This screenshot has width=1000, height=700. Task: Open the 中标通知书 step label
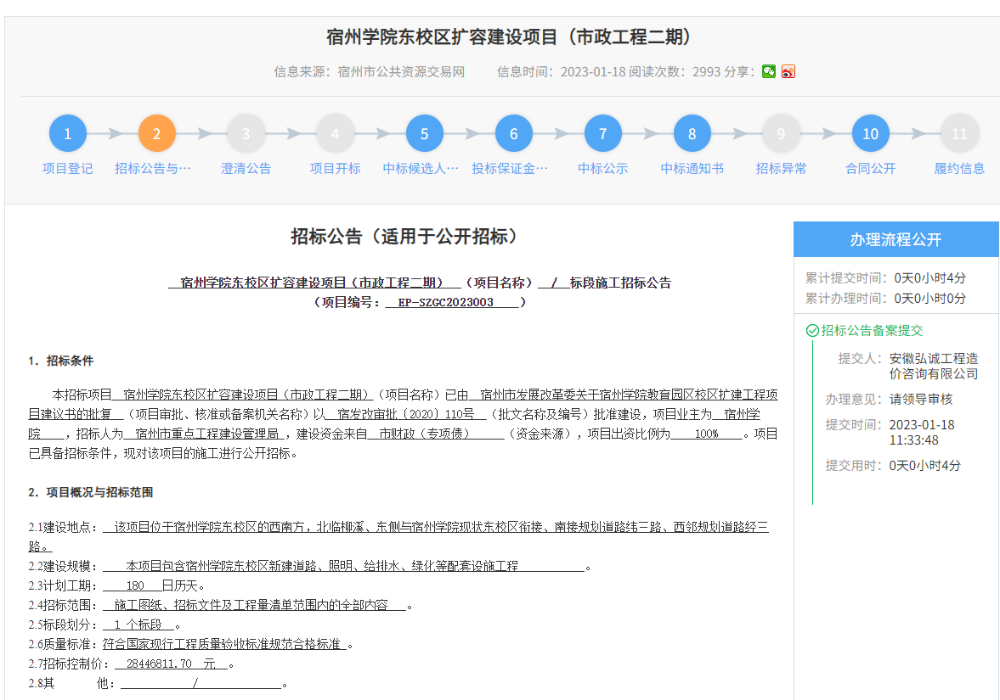point(692,168)
